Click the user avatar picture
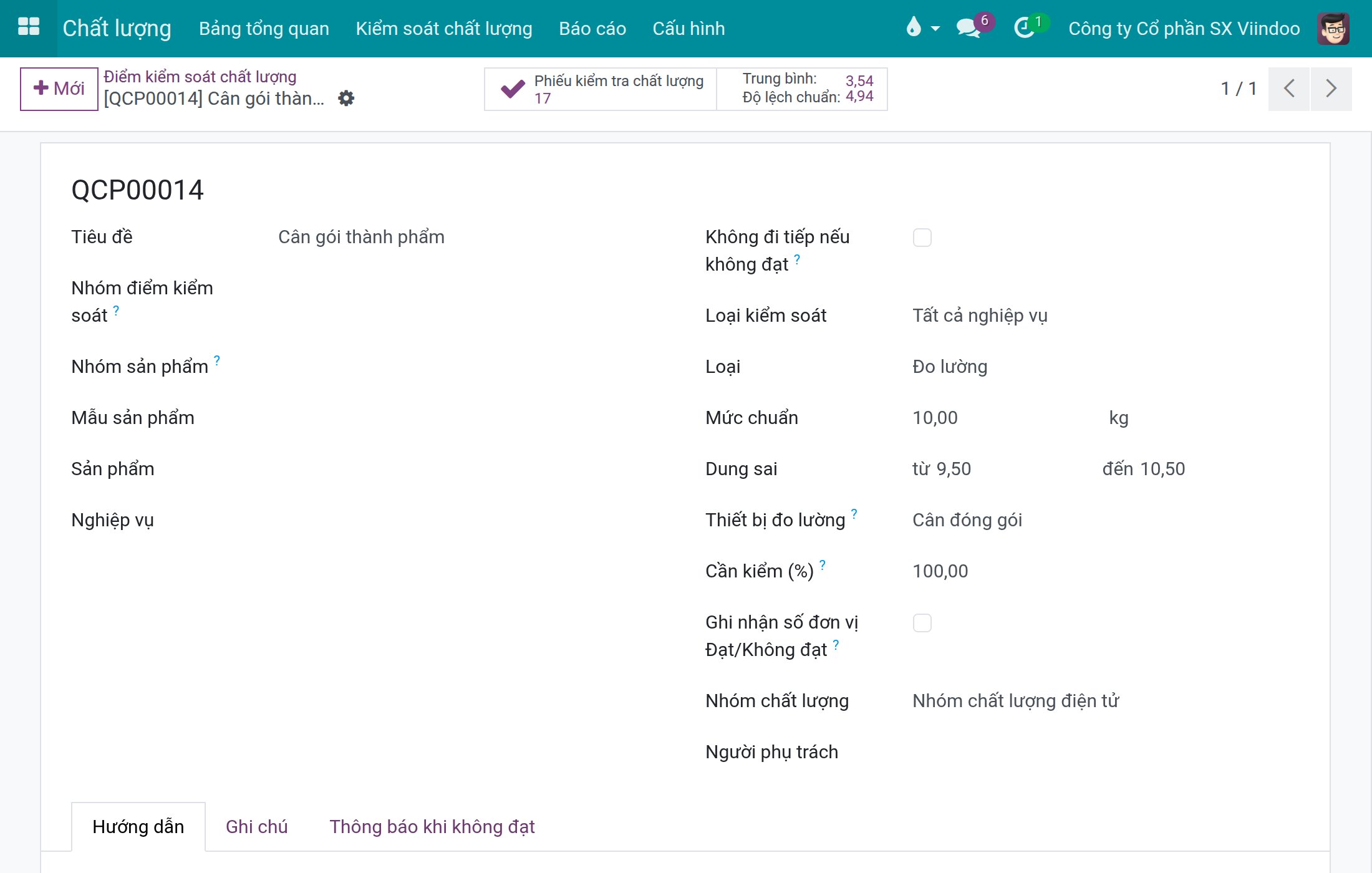The image size is (1372, 873). [1333, 28]
